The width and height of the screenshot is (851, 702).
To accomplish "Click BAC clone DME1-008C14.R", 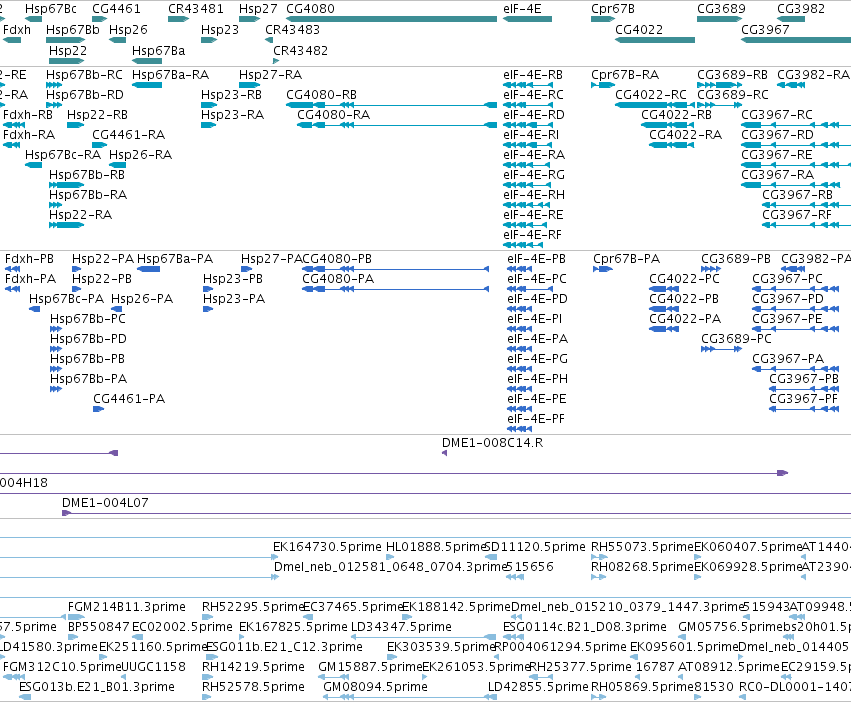I will coord(492,442).
